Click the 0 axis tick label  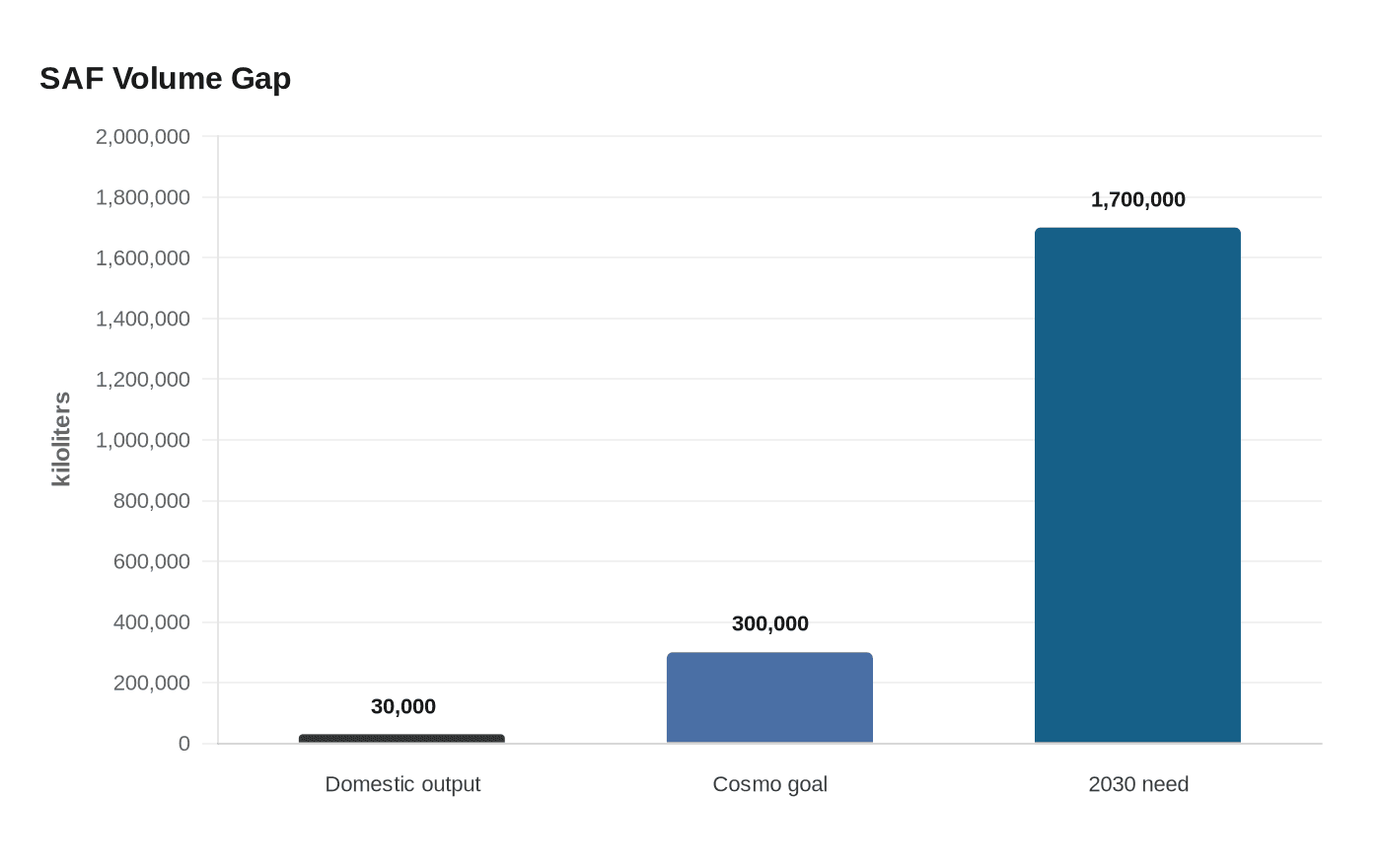(x=183, y=744)
